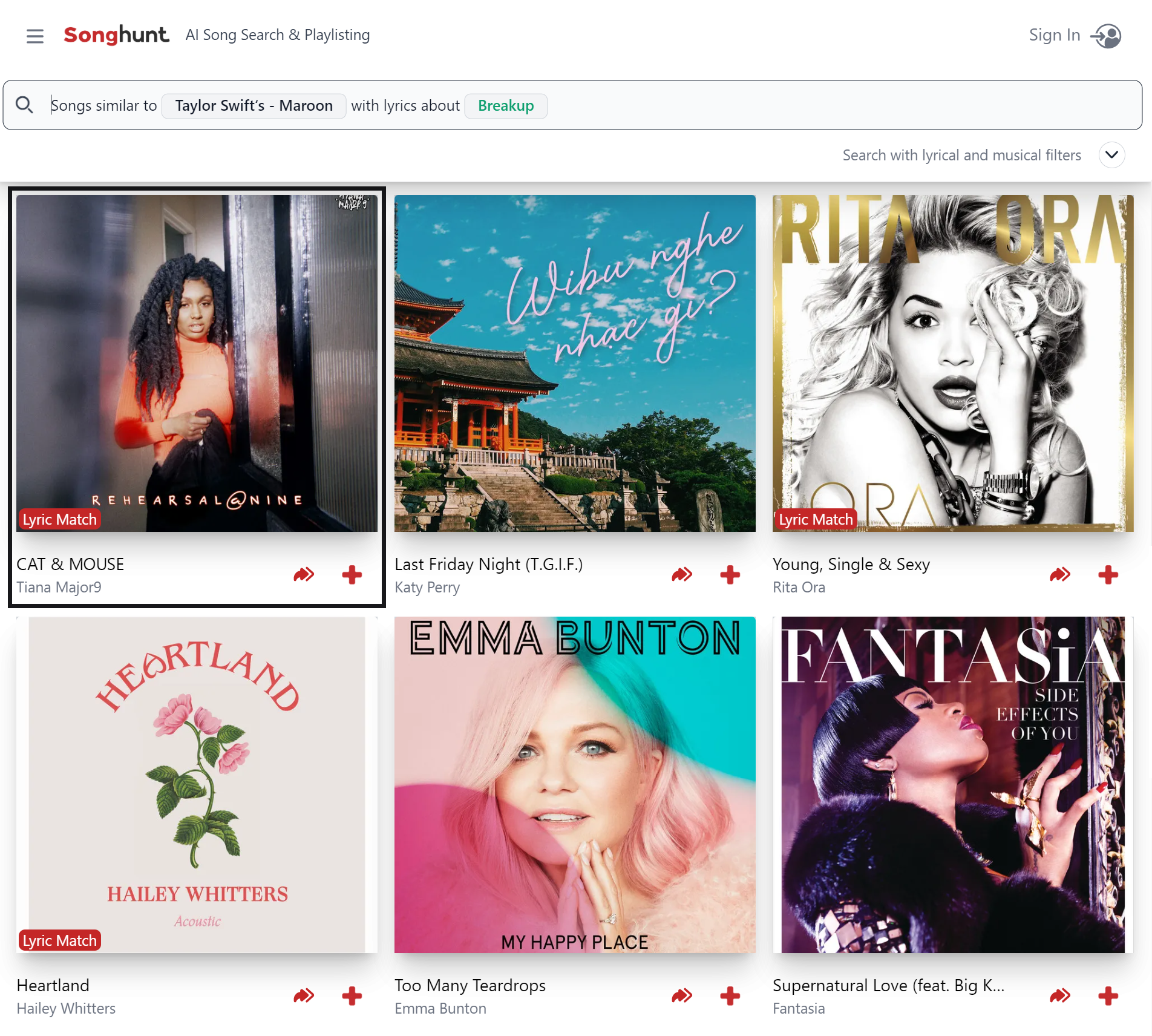Add Last Friday Night to playlist
The height and width of the screenshot is (1036, 1152).
point(730,574)
